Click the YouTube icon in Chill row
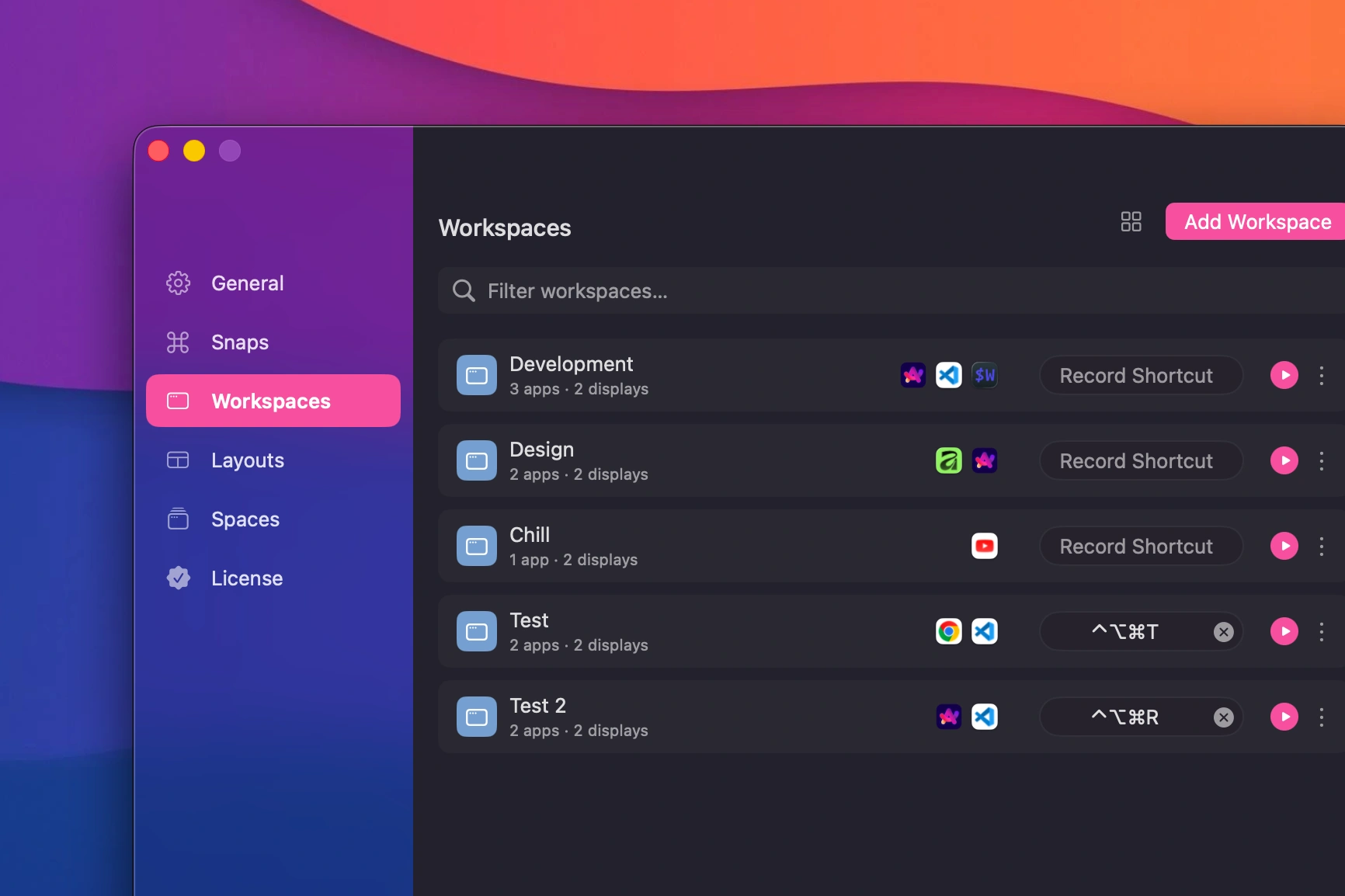Screen dimensions: 1345x896 point(985,547)
